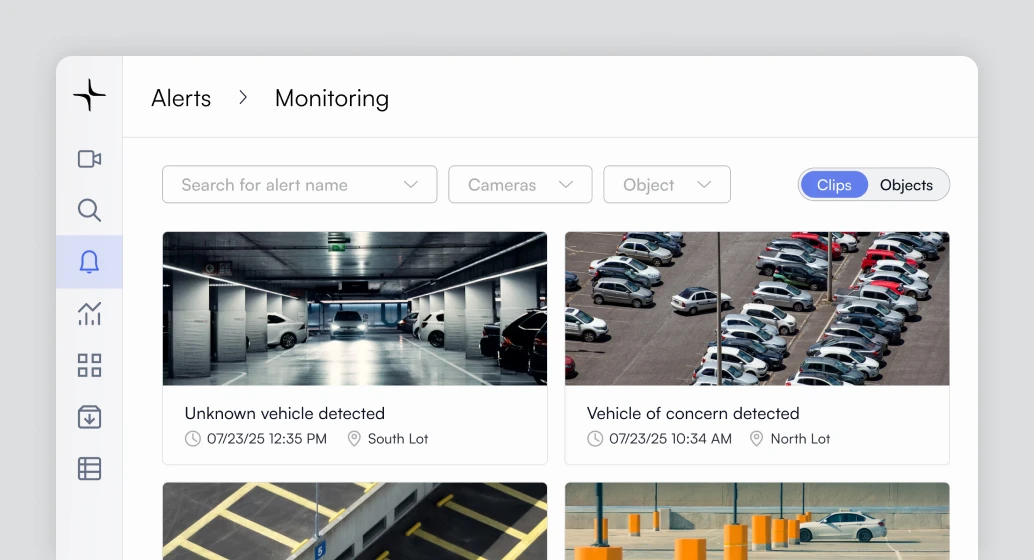The width and height of the screenshot is (1034, 560).
Task: Click the four-point star logo in sidebar
Action: [89, 96]
